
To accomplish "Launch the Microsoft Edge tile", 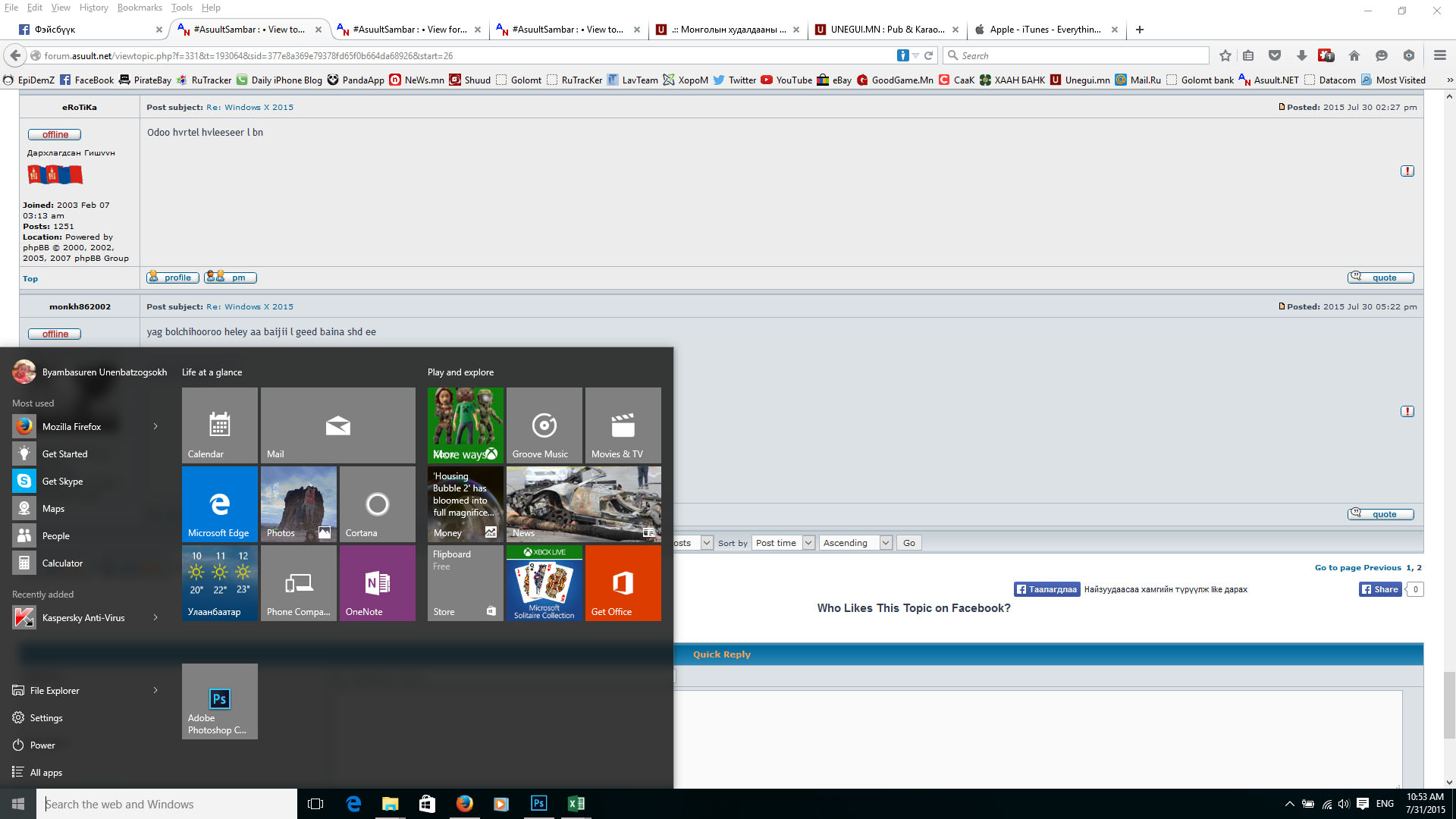I will pos(219,504).
